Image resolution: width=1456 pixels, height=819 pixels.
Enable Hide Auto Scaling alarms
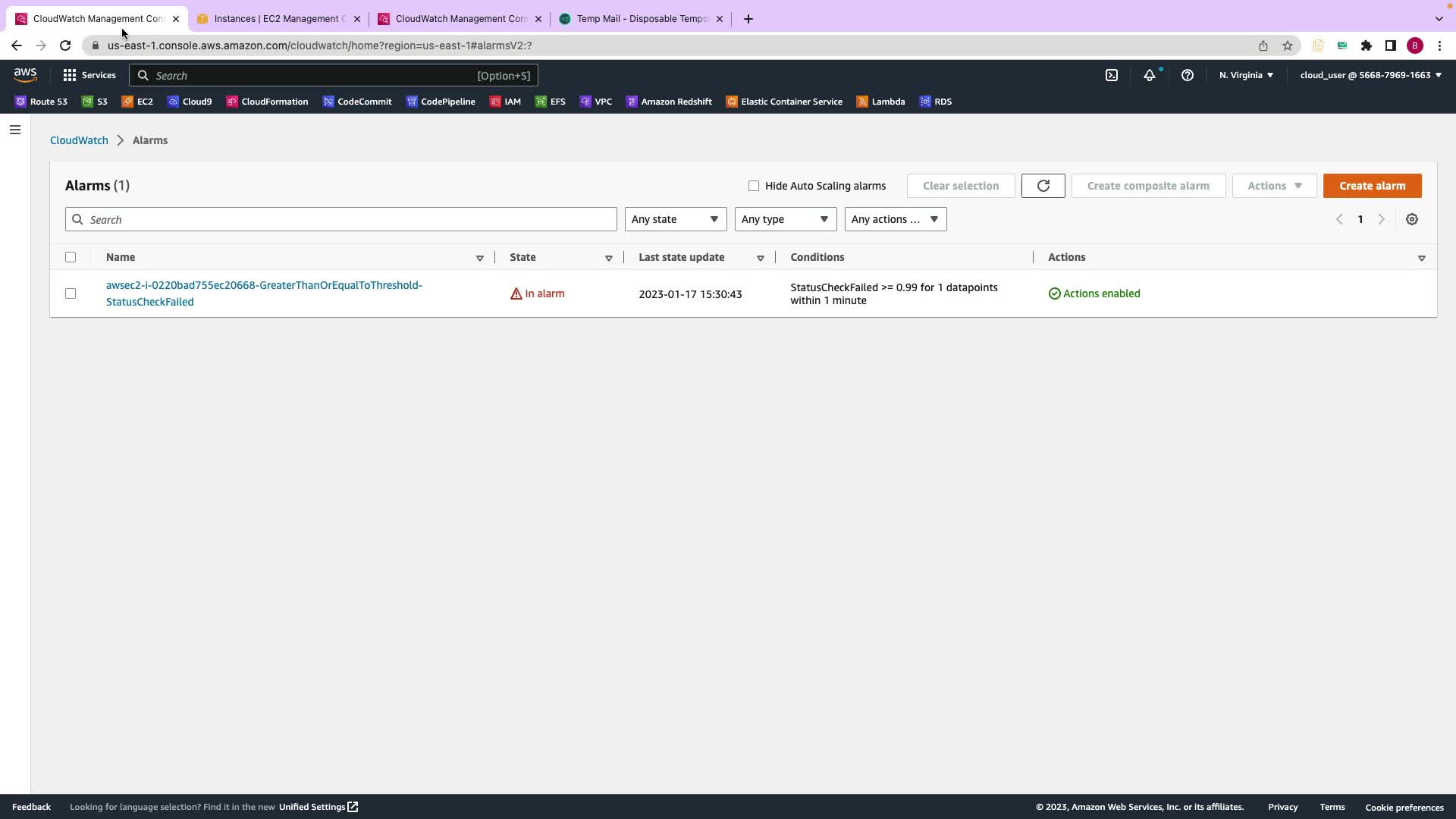coord(753,186)
